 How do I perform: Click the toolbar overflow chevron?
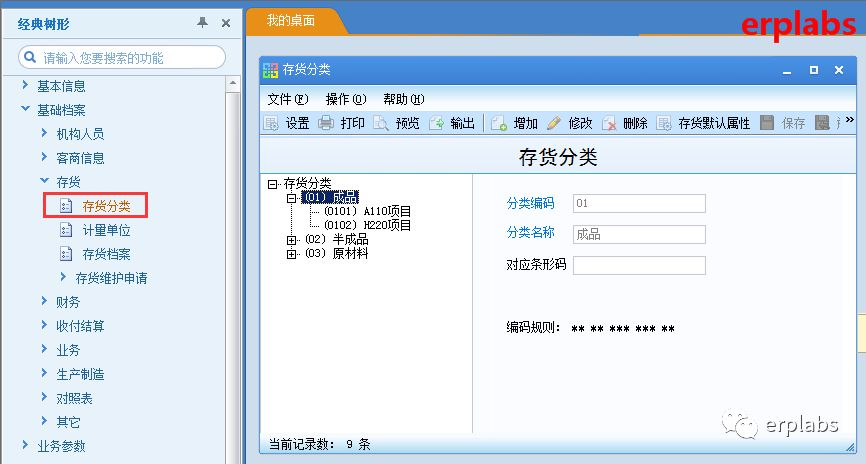click(x=849, y=119)
